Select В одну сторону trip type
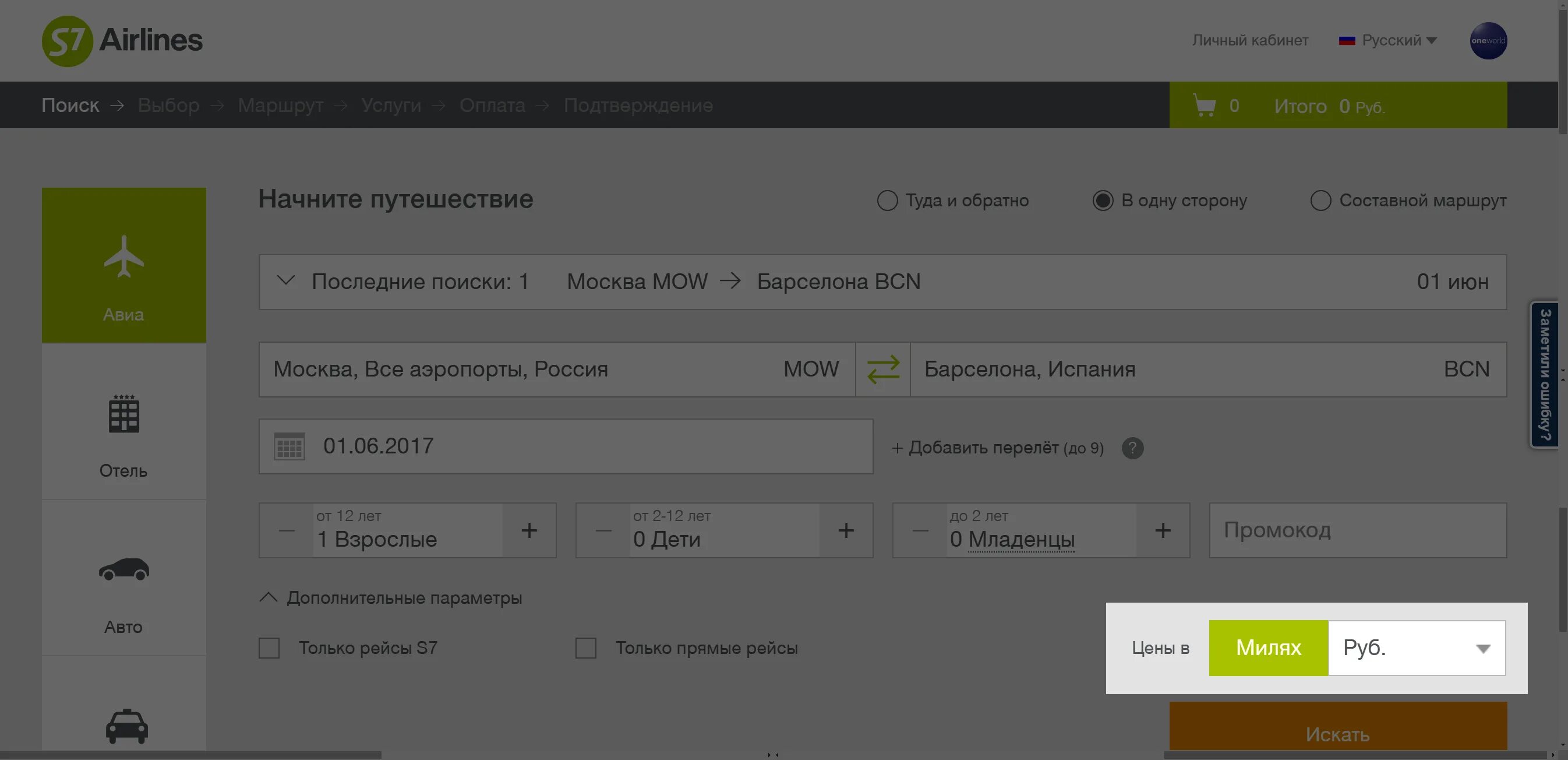The width and height of the screenshot is (1568, 760). point(1170,200)
